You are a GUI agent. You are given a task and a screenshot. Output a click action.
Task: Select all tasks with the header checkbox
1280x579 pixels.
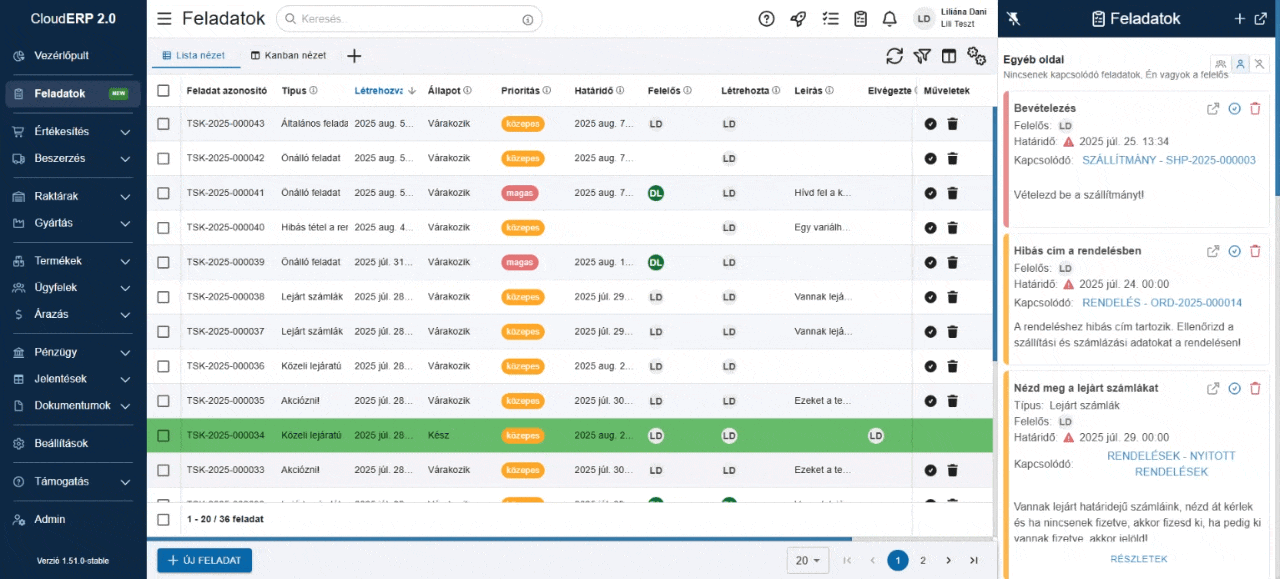163,90
